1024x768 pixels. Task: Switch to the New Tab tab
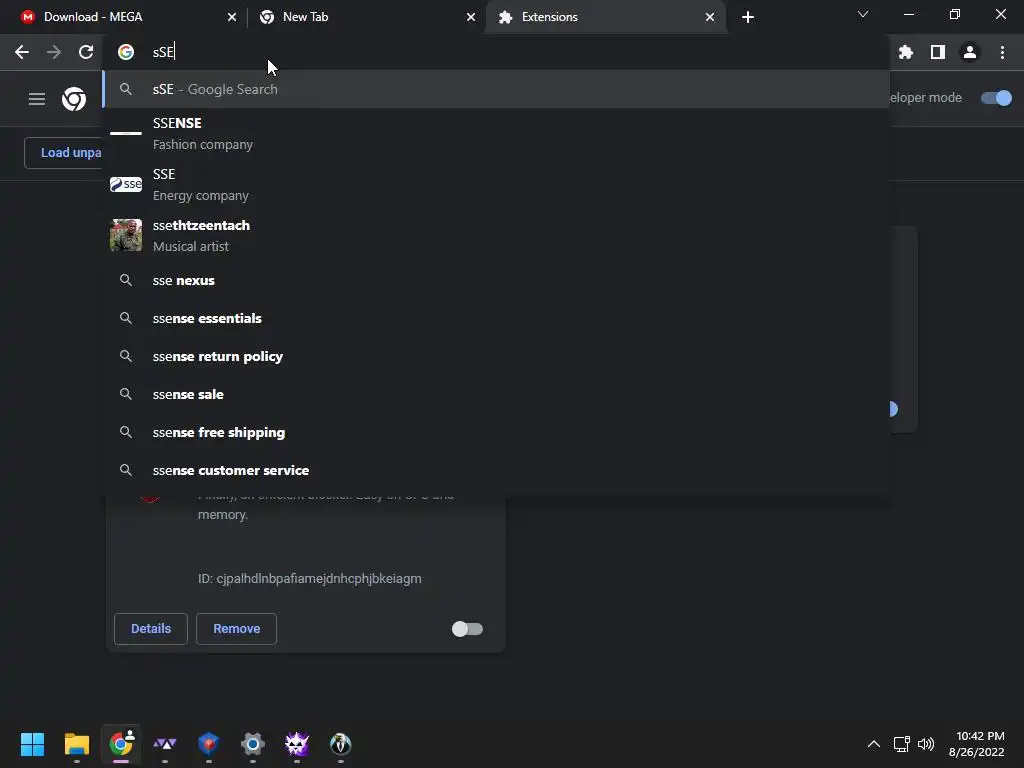(x=366, y=17)
